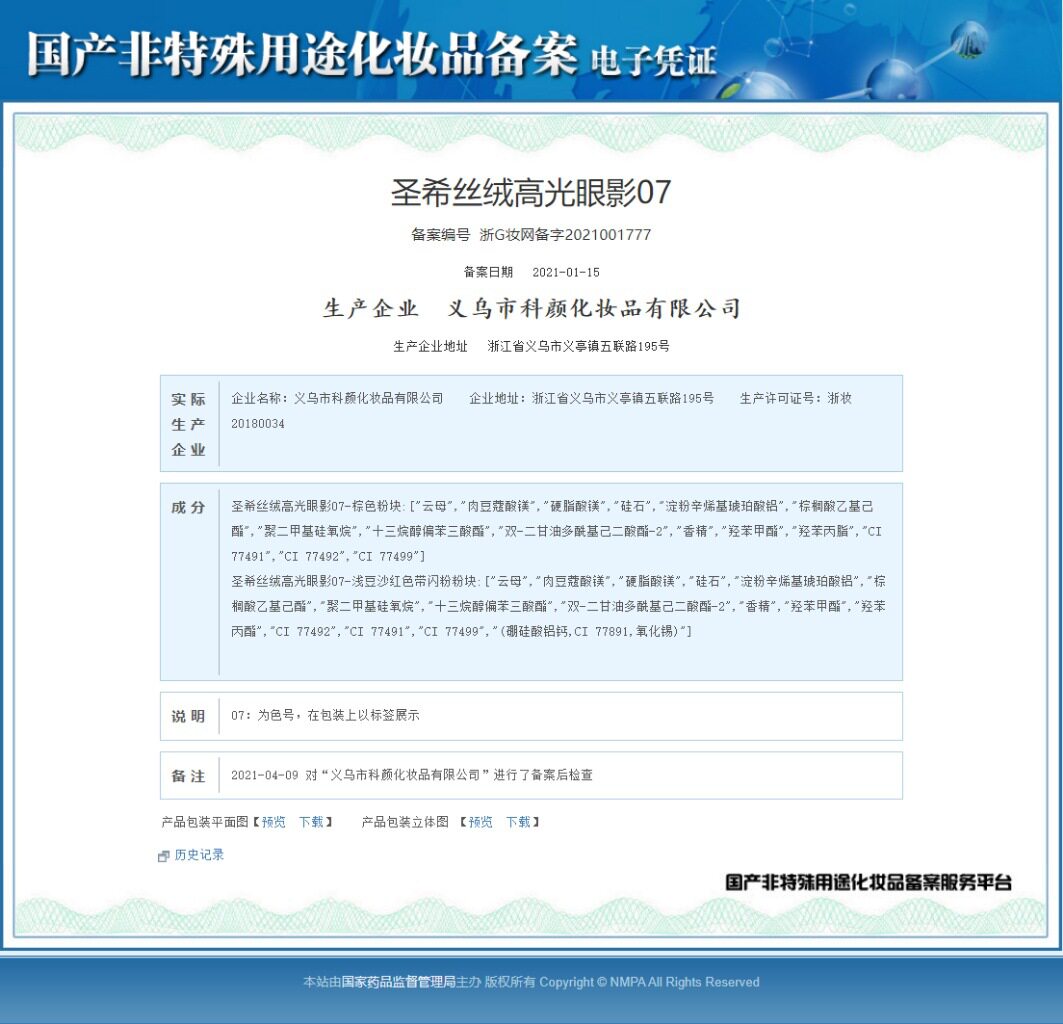
Task: Click the license number 20180034
Action: pyautogui.click(x=258, y=424)
